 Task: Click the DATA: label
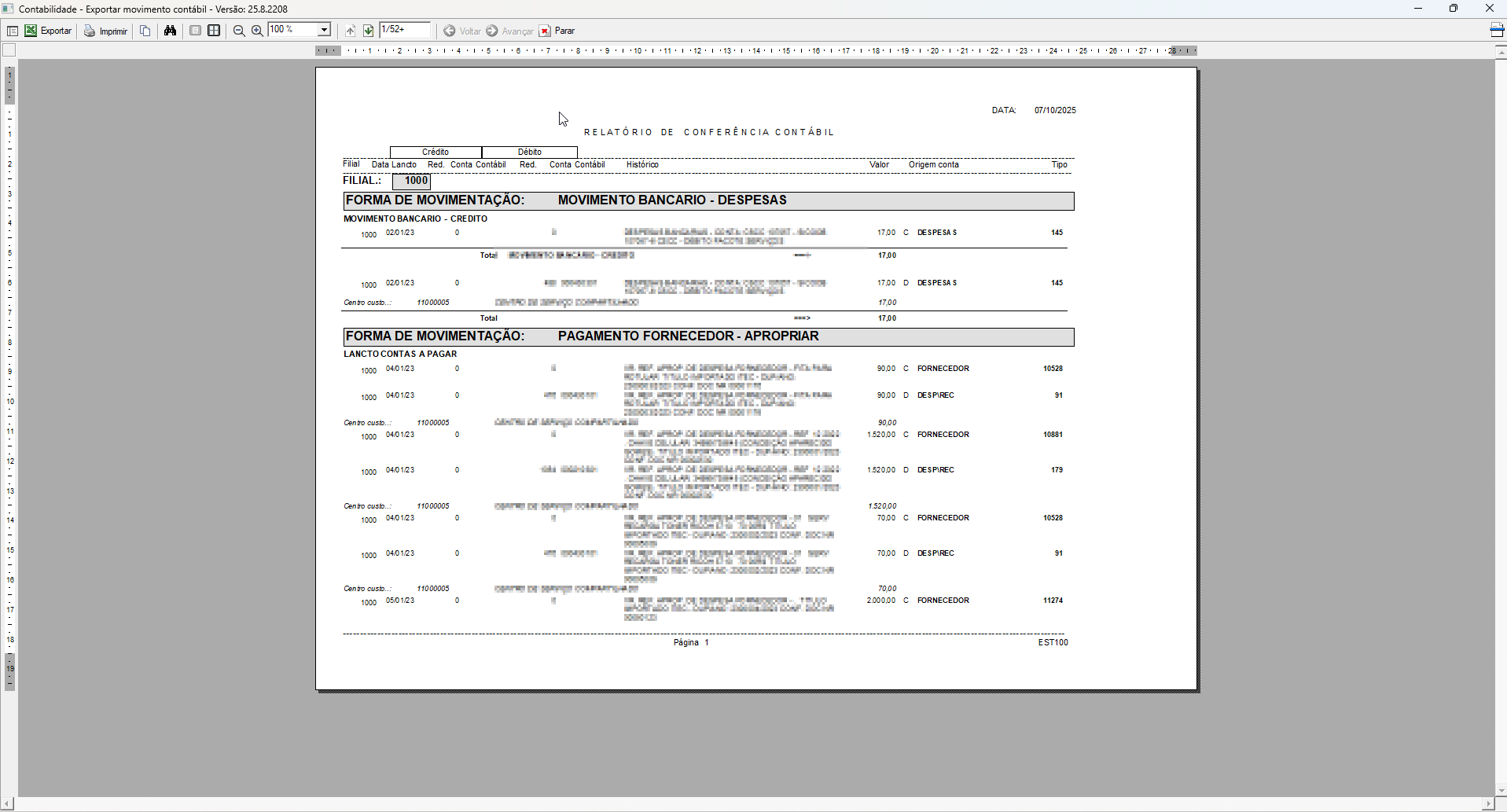pyautogui.click(x=1004, y=110)
